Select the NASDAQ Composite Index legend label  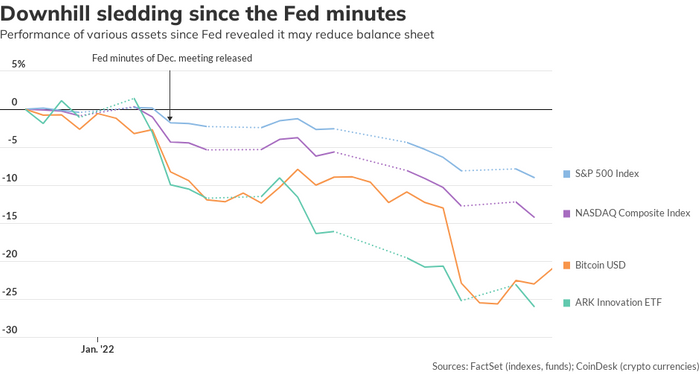pyautogui.click(x=633, y=213)
